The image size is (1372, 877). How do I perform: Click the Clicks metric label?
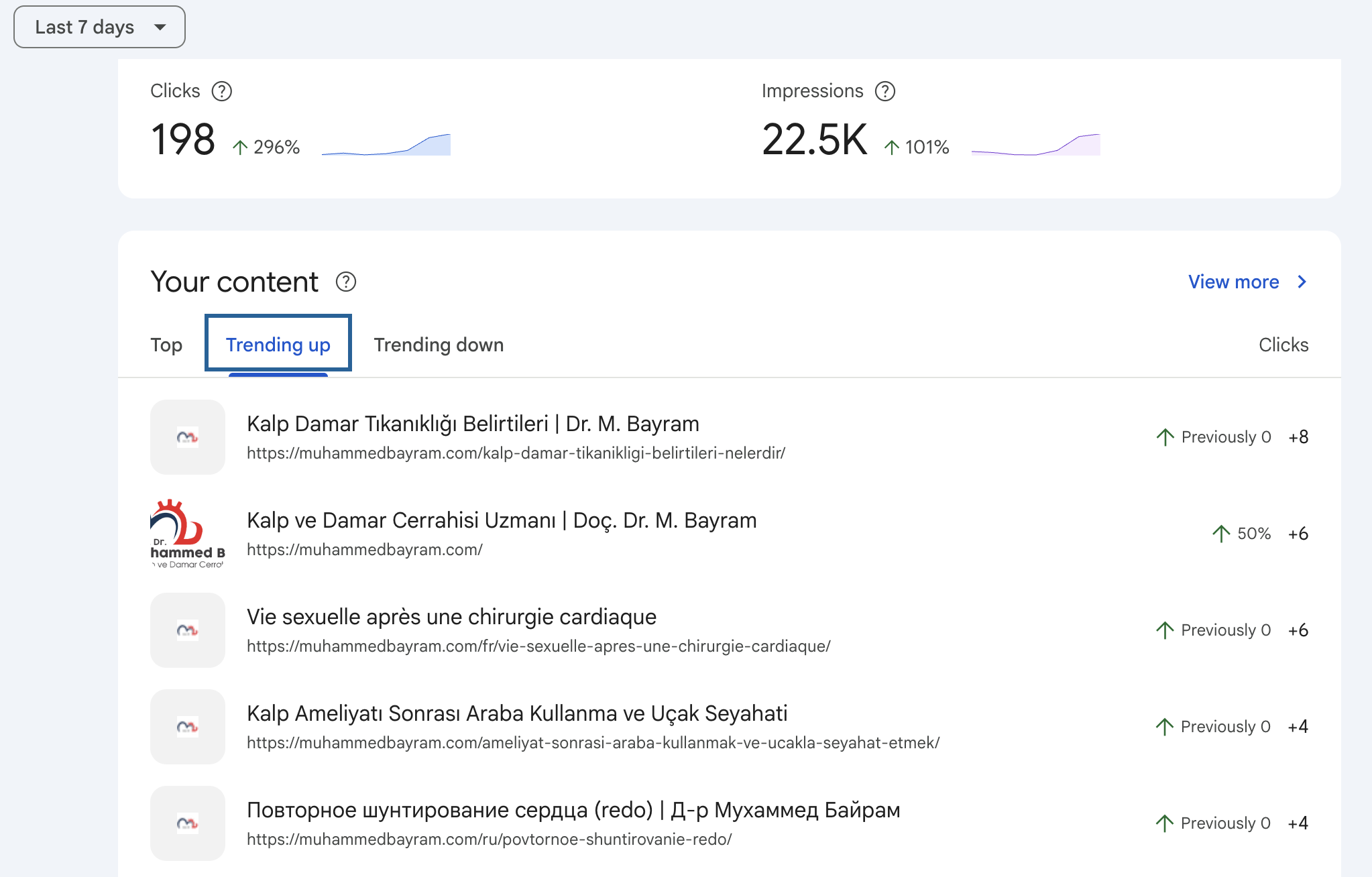pos(175,91)
